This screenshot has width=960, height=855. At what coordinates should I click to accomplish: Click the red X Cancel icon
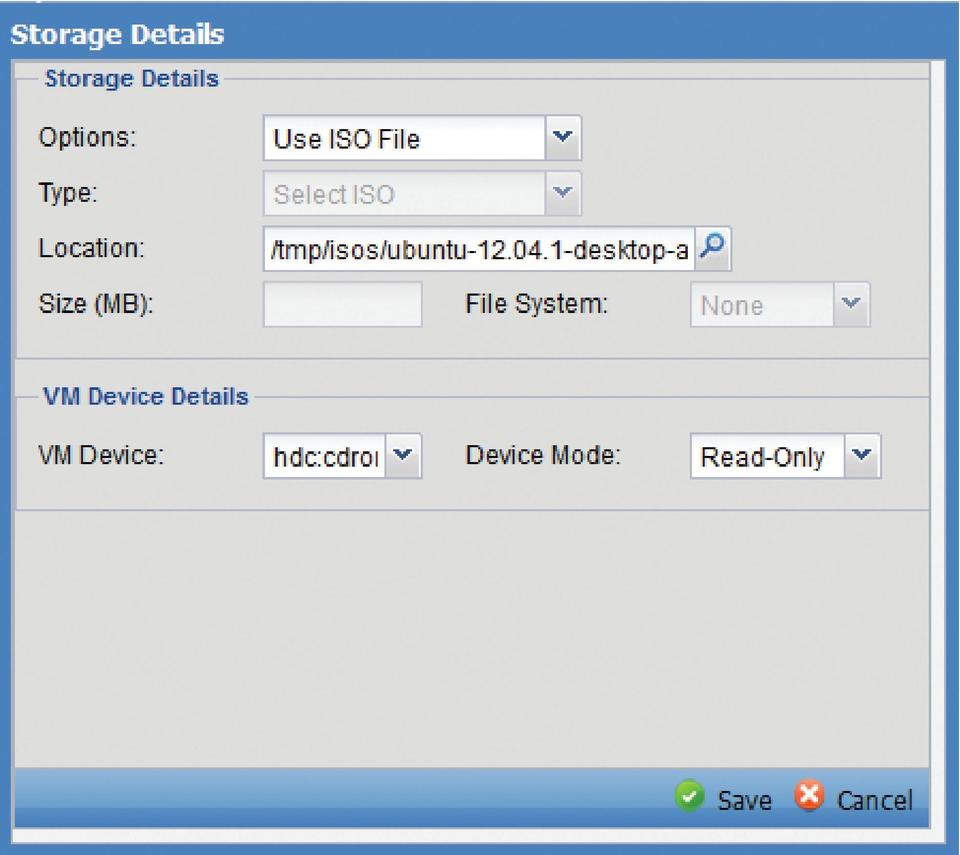pos(809,798)
